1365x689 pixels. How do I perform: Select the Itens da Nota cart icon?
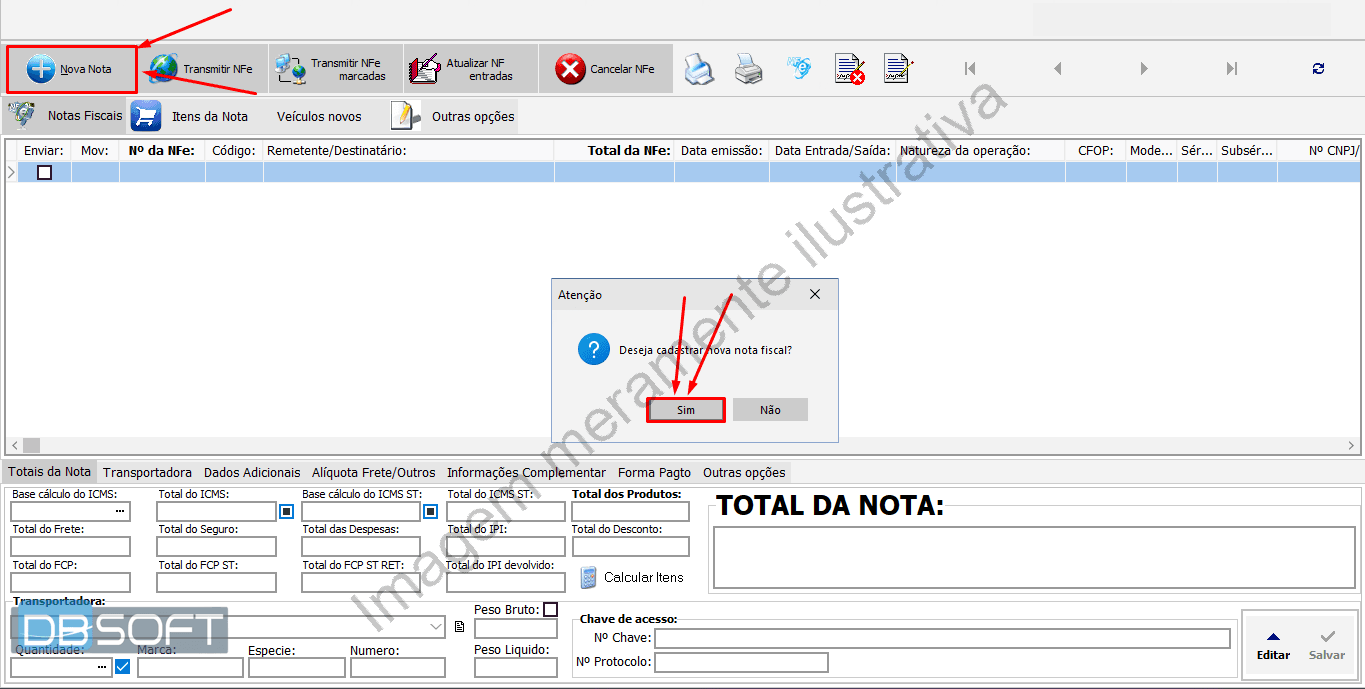click(146, 115)
